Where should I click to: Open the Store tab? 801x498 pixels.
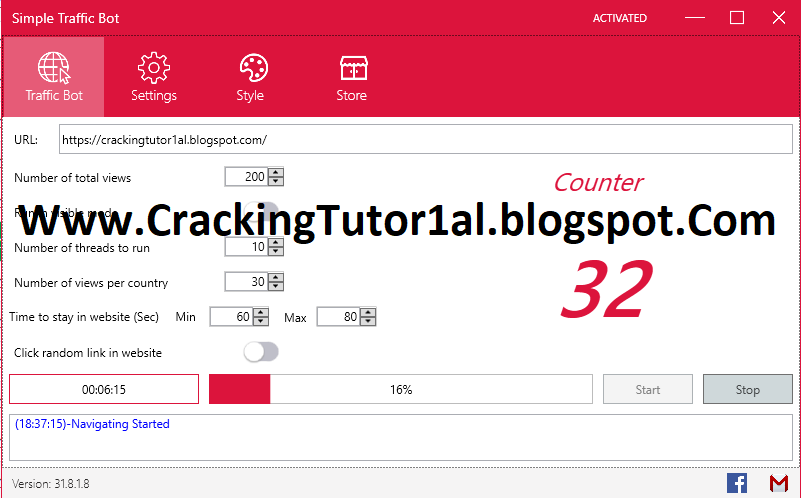(x=352, y=77)
